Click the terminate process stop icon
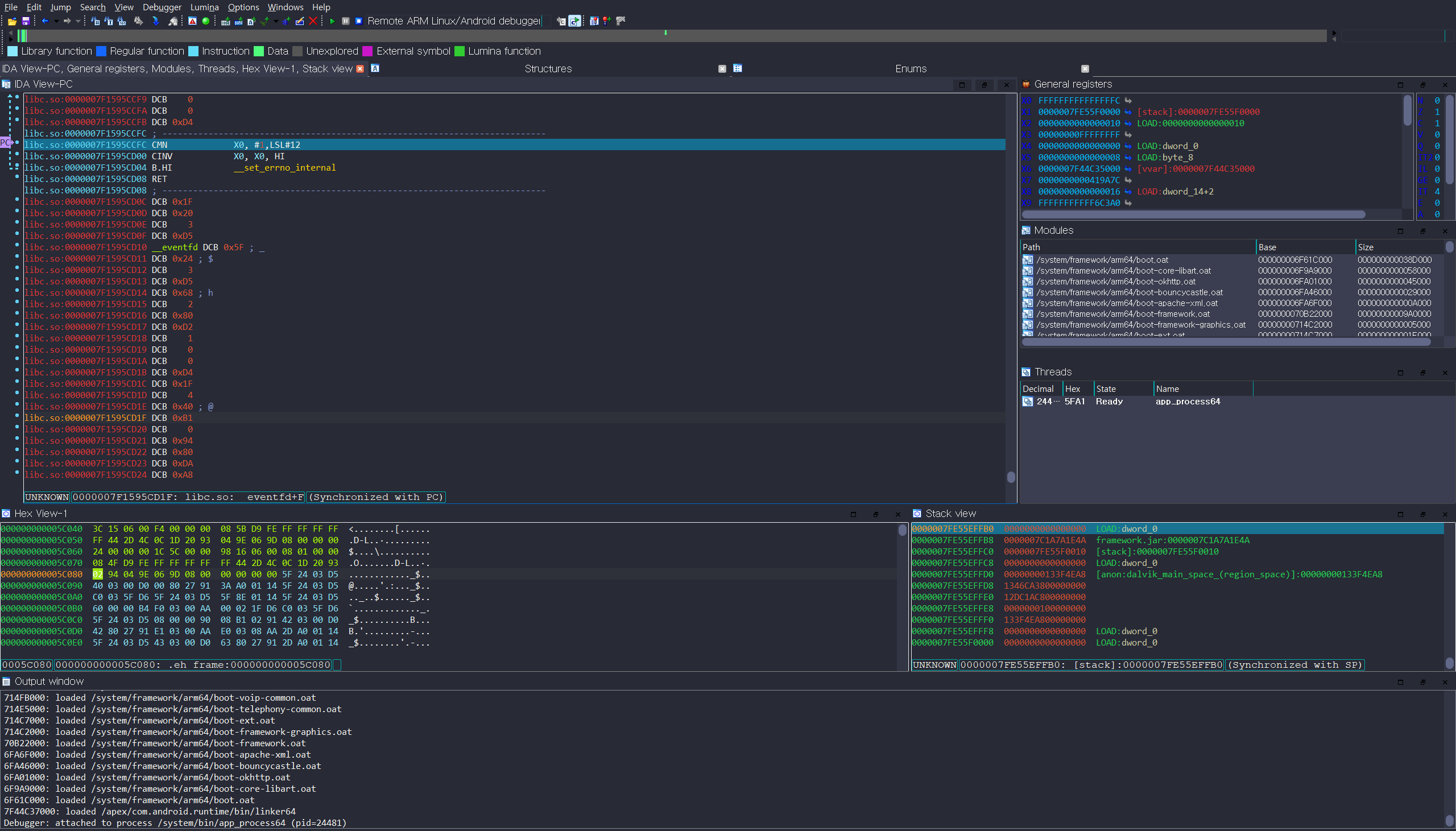Viewport: 1456px width, 831px height. pyautogui.click(x=359, y=21)
